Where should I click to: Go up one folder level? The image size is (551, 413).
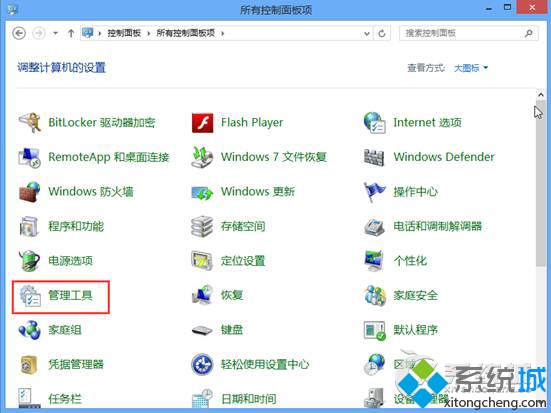click(x=71, y=33)
